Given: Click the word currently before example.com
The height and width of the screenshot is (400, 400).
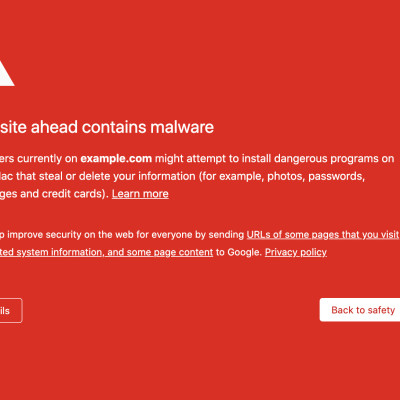Looking at the screenshot, I should (x=47, y=159).
